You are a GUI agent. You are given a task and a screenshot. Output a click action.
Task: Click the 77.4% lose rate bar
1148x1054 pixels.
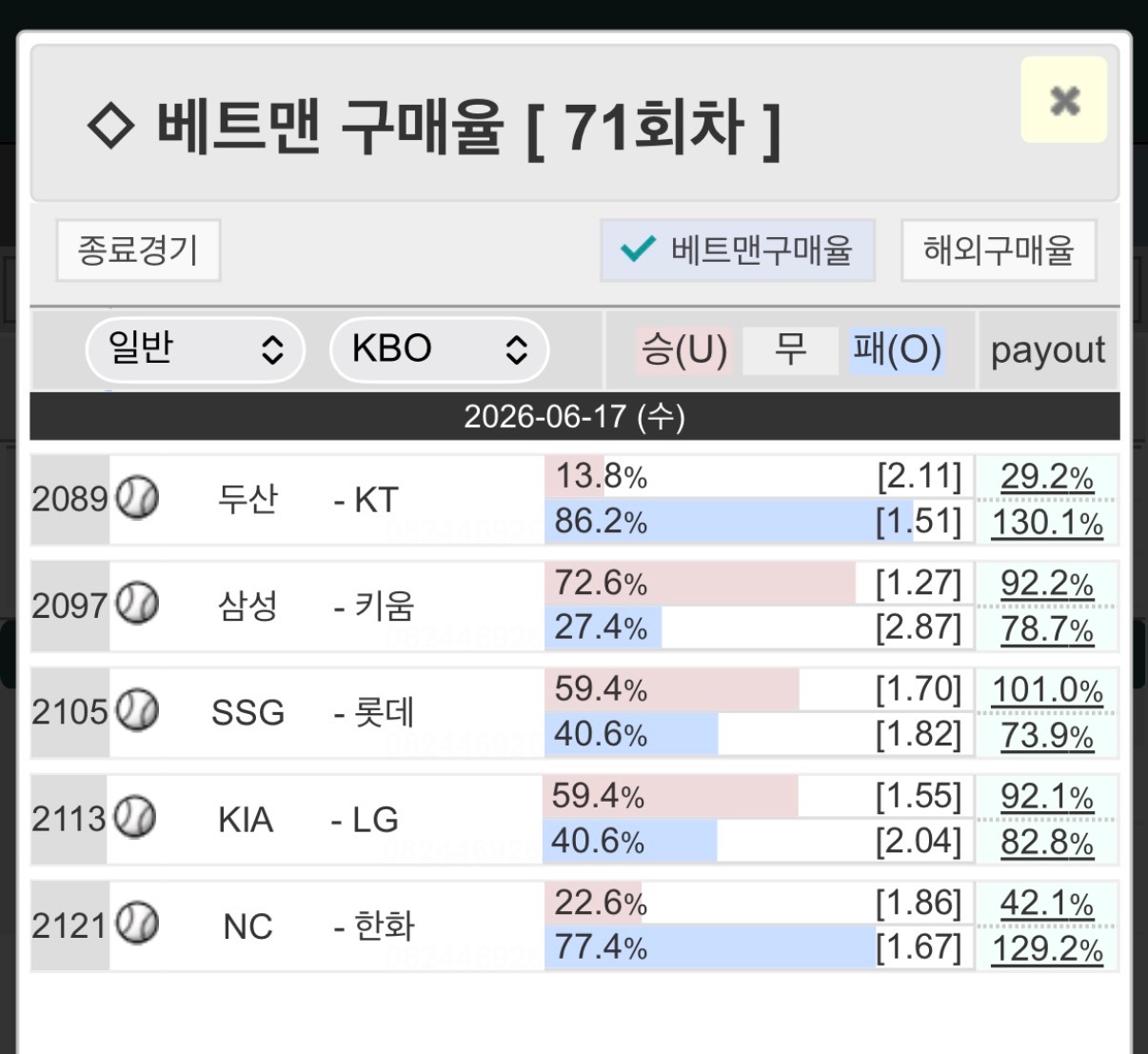click(710, 948)
